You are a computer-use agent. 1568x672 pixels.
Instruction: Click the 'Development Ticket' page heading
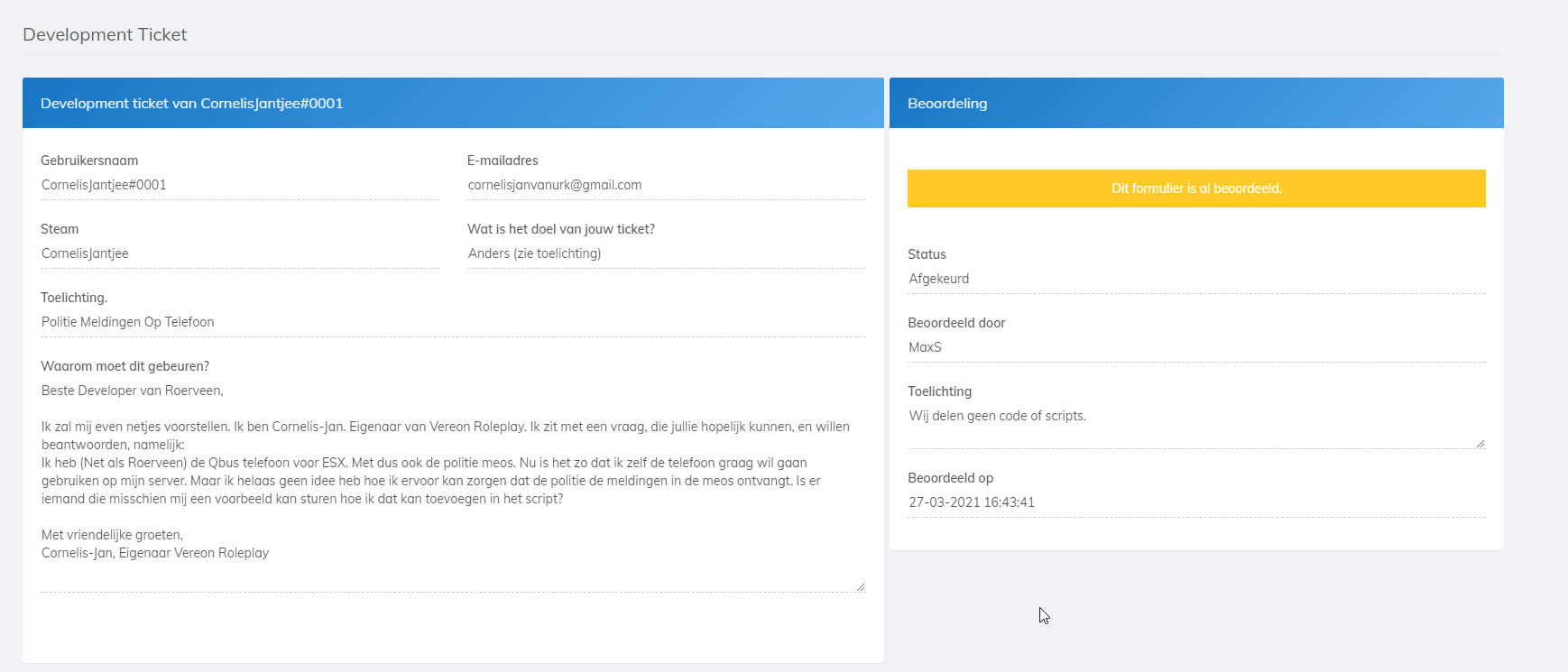pos(105,34)
